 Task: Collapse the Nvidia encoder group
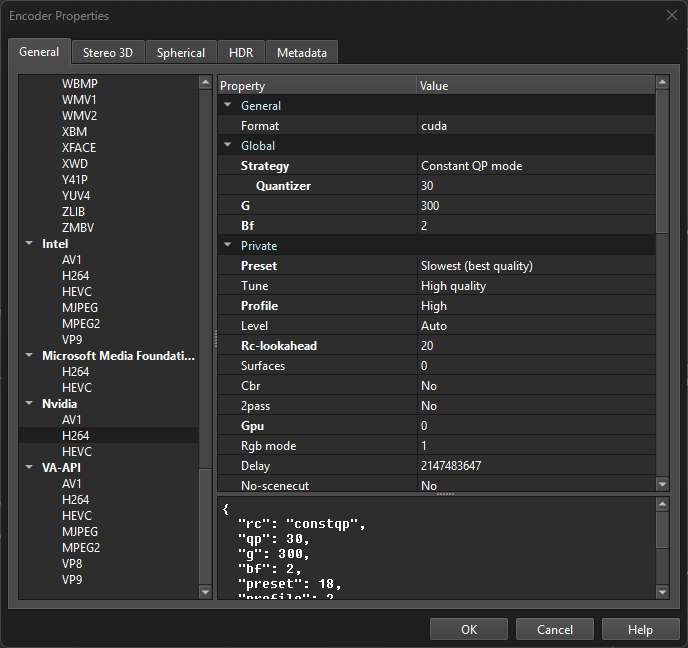28,404
